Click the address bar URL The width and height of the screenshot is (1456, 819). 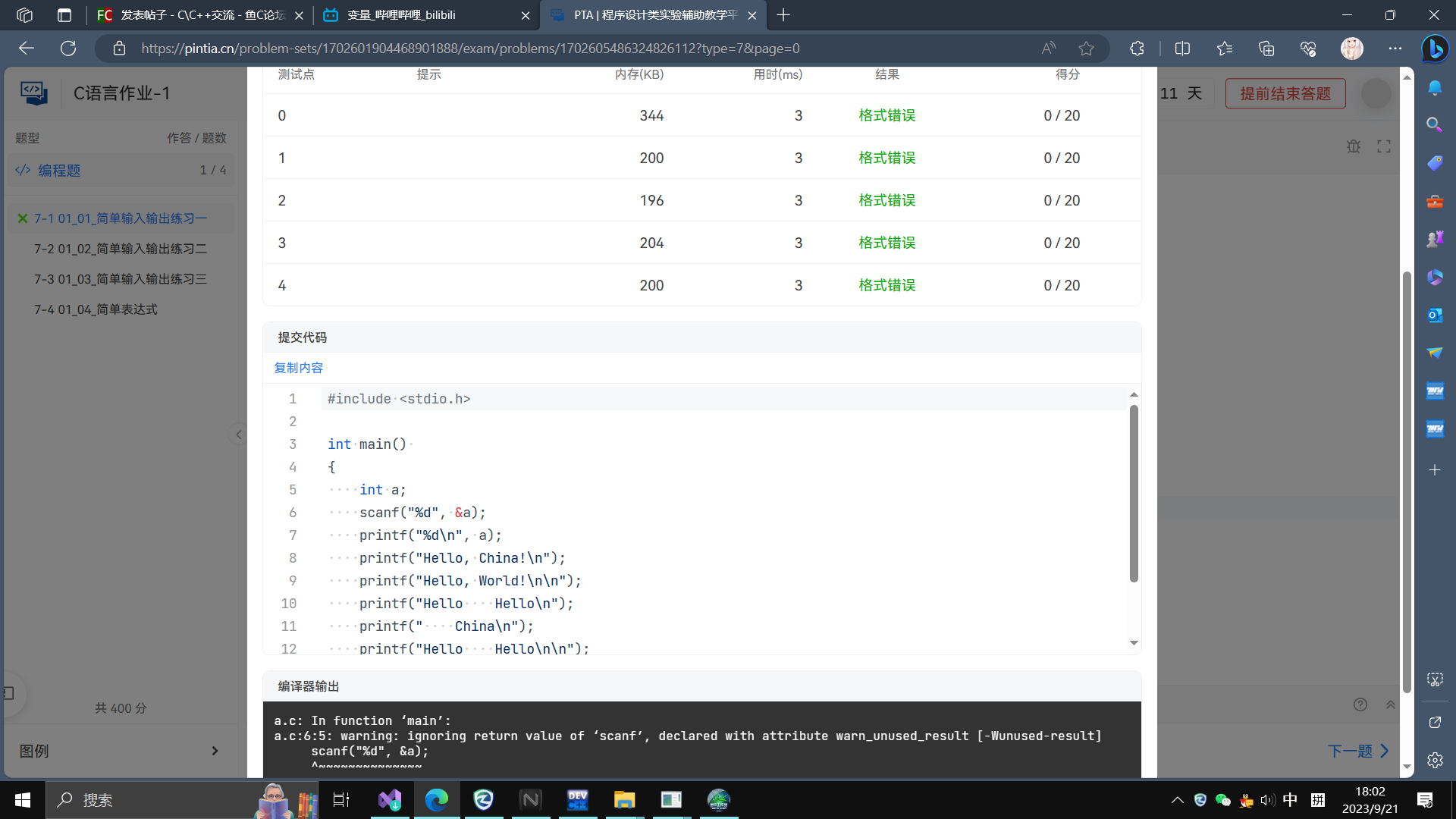tap(470, 49)
